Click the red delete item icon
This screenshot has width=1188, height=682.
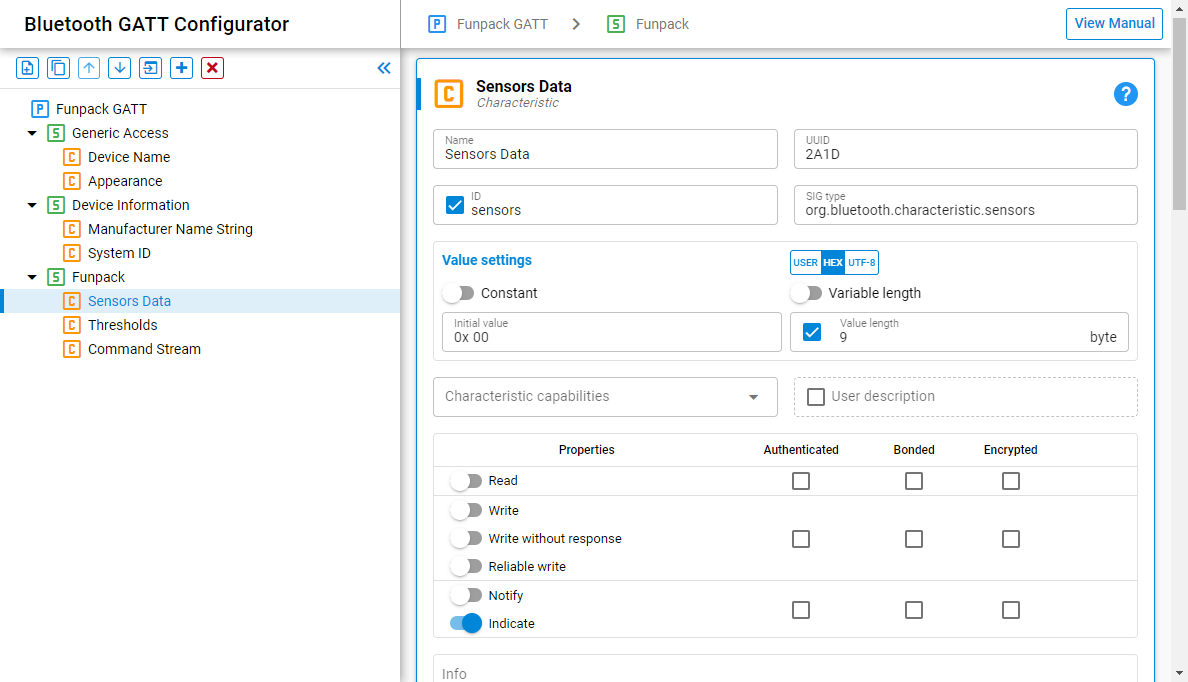(212, 68)
